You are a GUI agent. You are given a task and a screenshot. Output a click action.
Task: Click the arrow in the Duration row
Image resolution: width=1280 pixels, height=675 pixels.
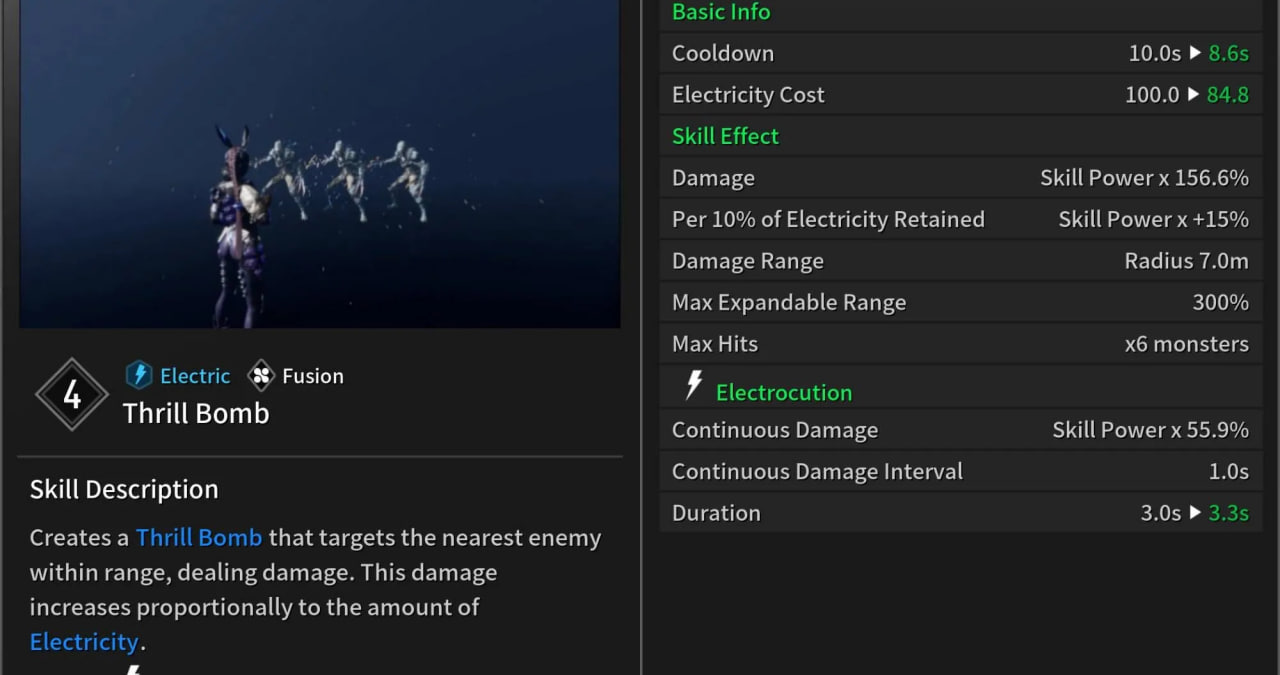1195,513
